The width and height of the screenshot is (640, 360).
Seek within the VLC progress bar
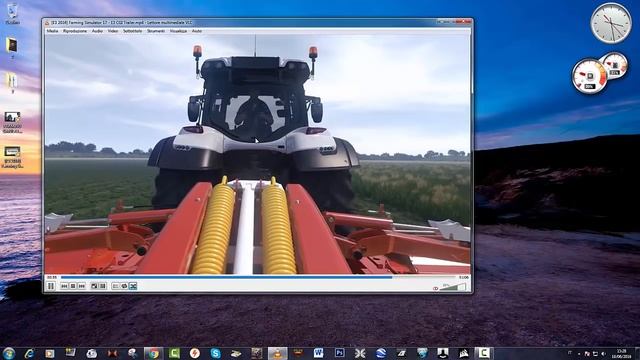(258, 277)
